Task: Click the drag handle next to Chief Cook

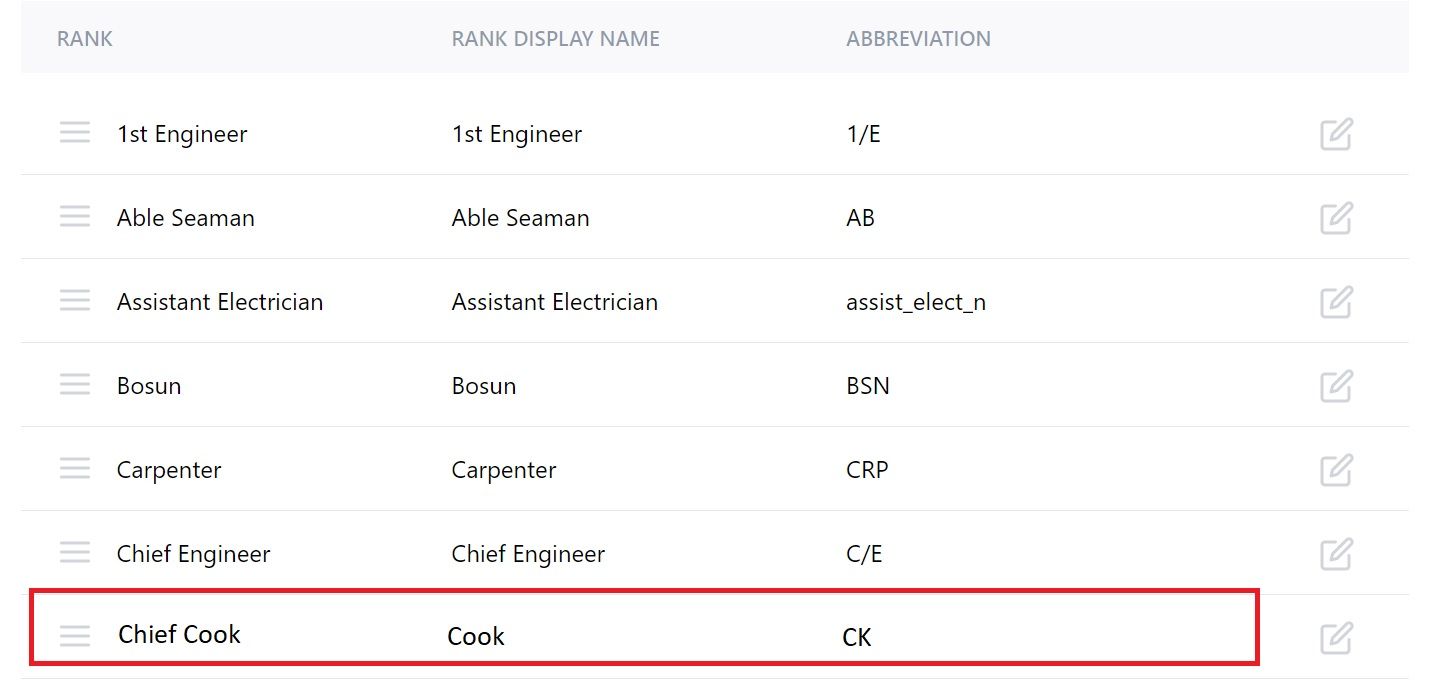Action: (75, 636)
